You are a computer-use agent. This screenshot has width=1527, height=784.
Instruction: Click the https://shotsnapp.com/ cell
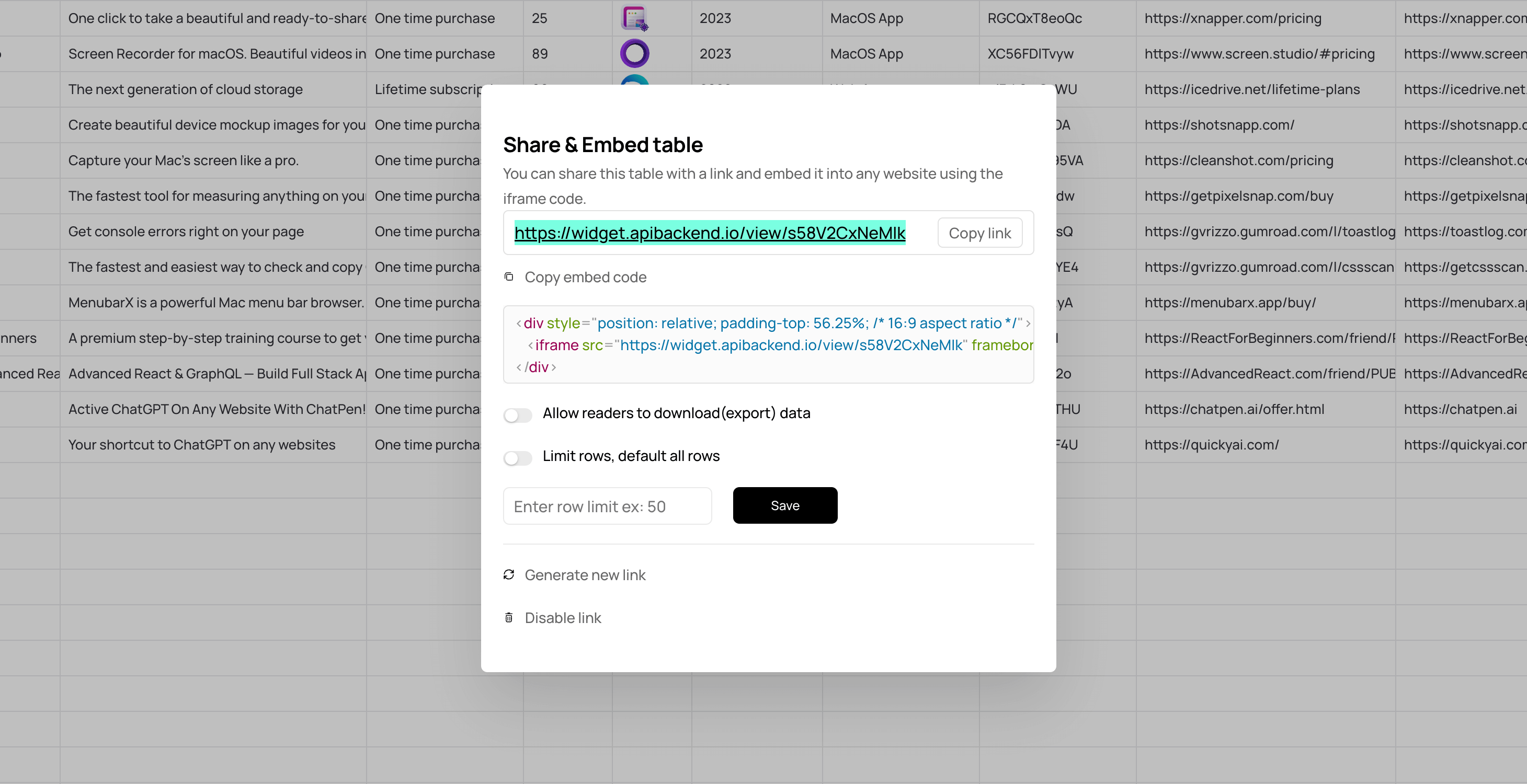tap(1266, 125)
